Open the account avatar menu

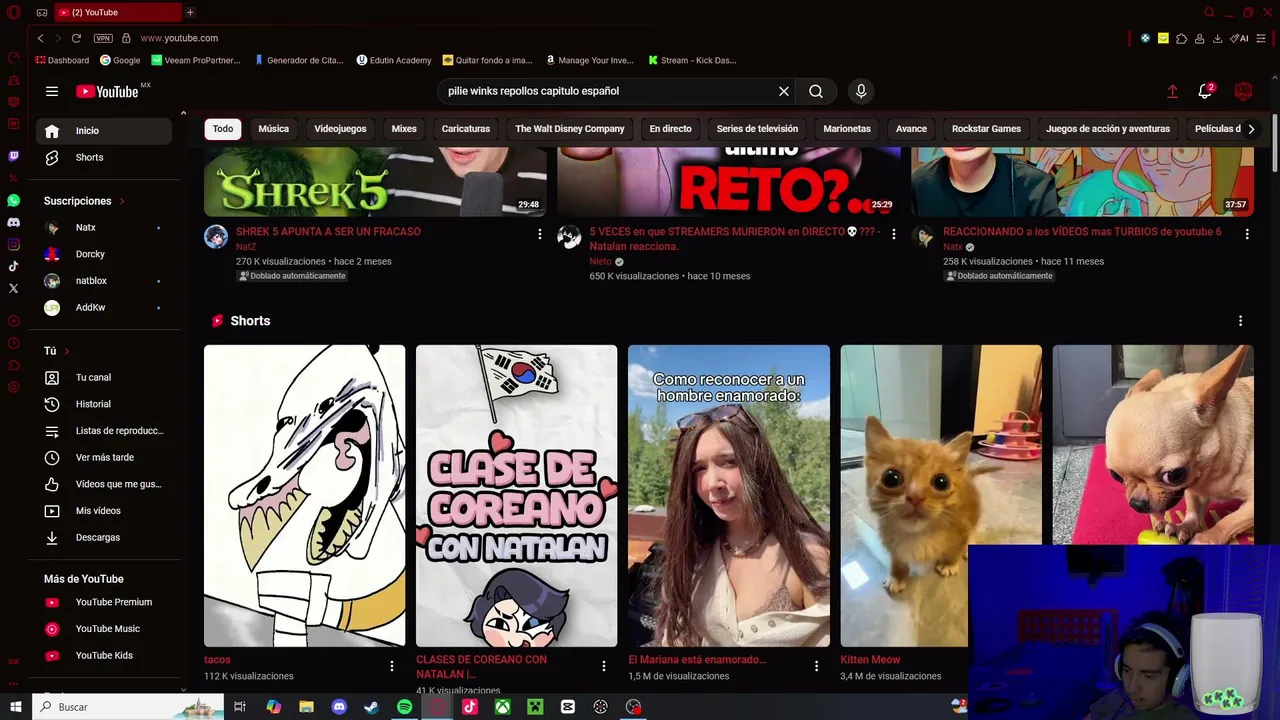point(1243,91)
